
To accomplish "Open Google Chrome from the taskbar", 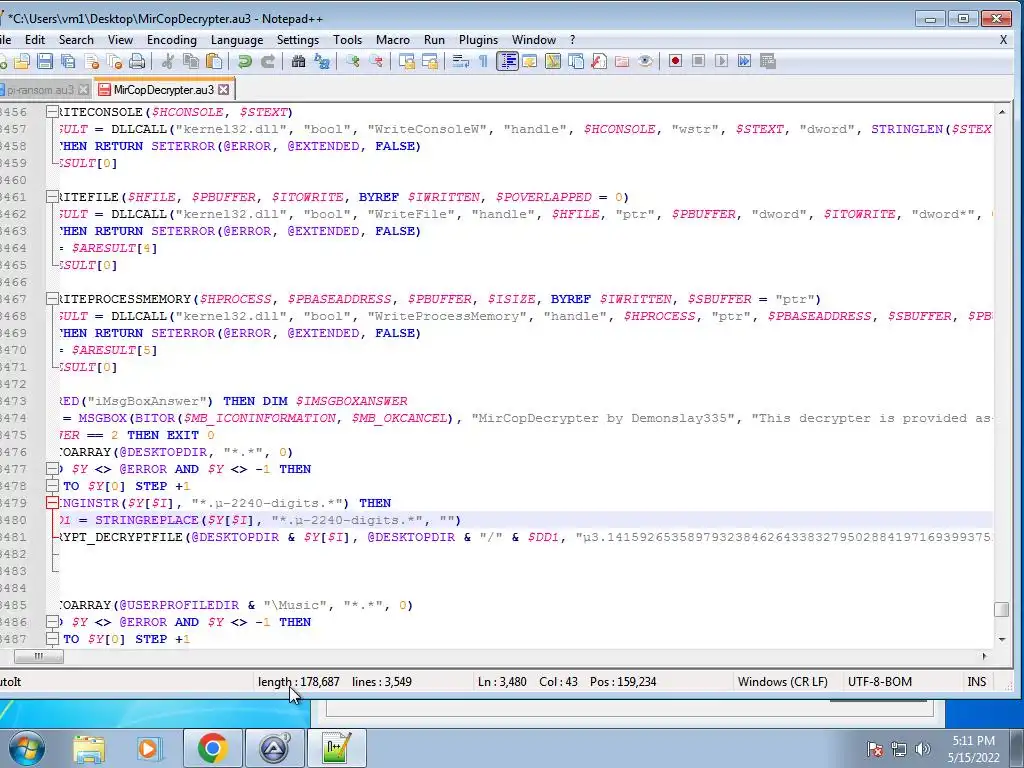I will pyautogui.click(x=212, y=748).
